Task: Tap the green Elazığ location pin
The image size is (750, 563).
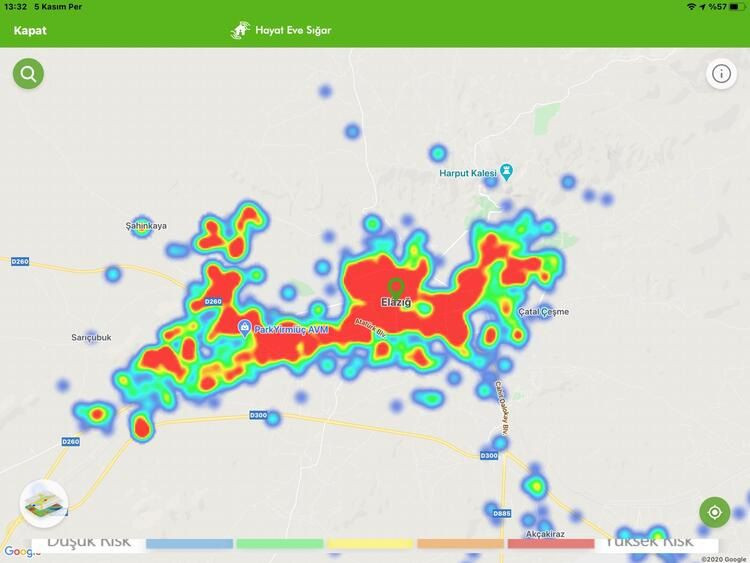Action: tap(395, 286)
